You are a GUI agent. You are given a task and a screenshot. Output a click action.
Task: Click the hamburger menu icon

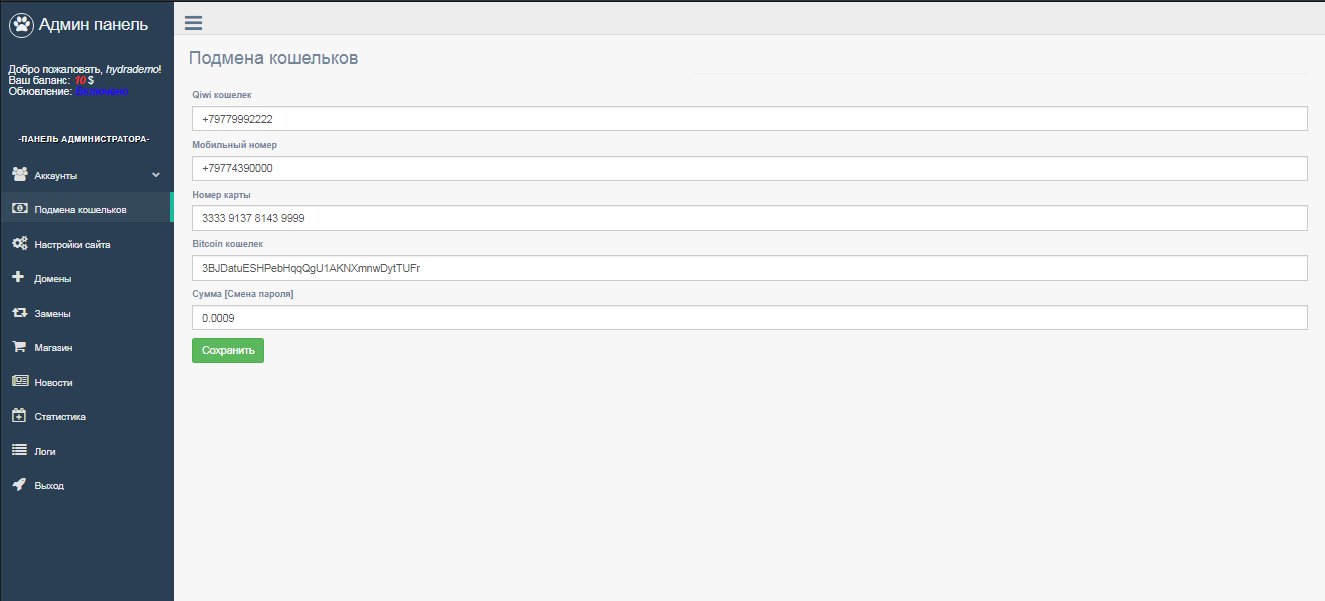[193, 23]
